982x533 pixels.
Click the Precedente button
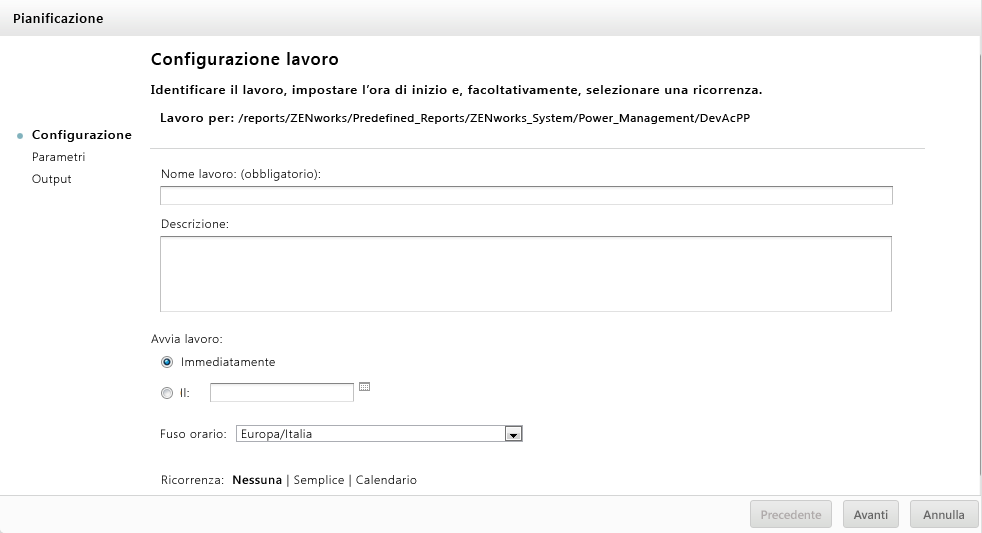click(791, 515)
